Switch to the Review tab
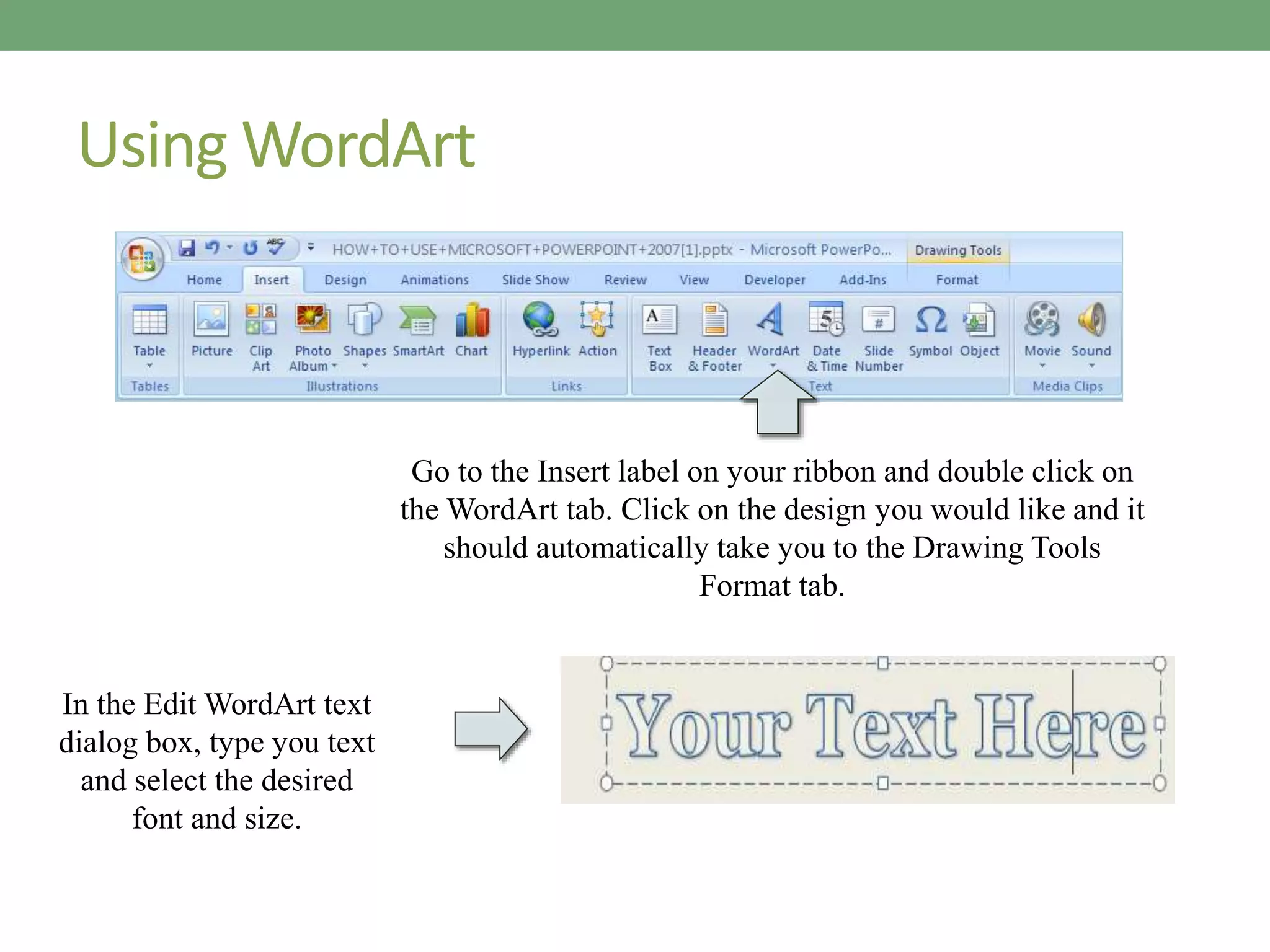The height and width of the screenshot is (952, 1270). pos(625,280)
